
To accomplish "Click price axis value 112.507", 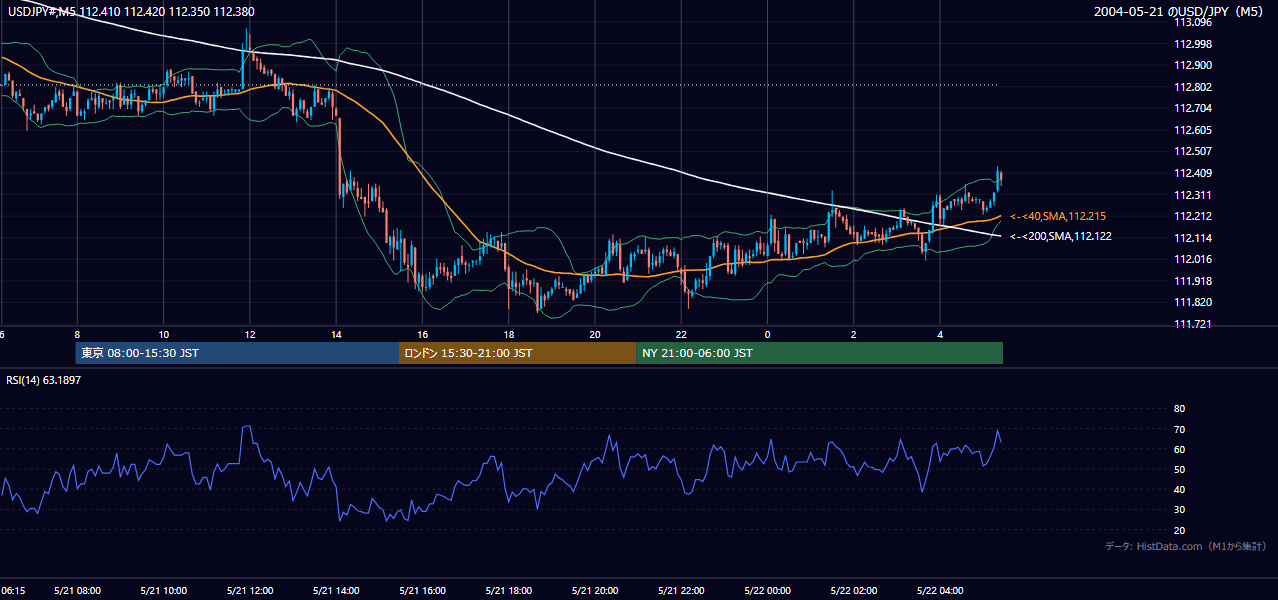I will [1192, 152].
